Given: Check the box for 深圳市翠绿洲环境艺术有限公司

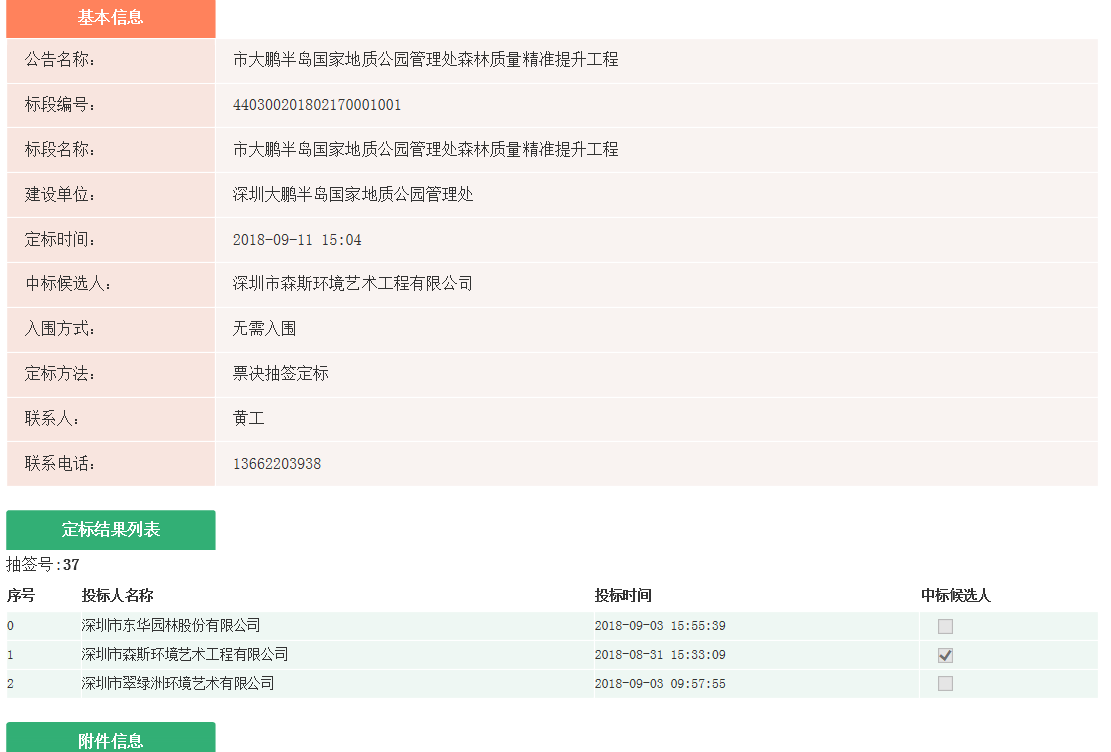Looking at the screenshot, I should [x=945, y=684].
